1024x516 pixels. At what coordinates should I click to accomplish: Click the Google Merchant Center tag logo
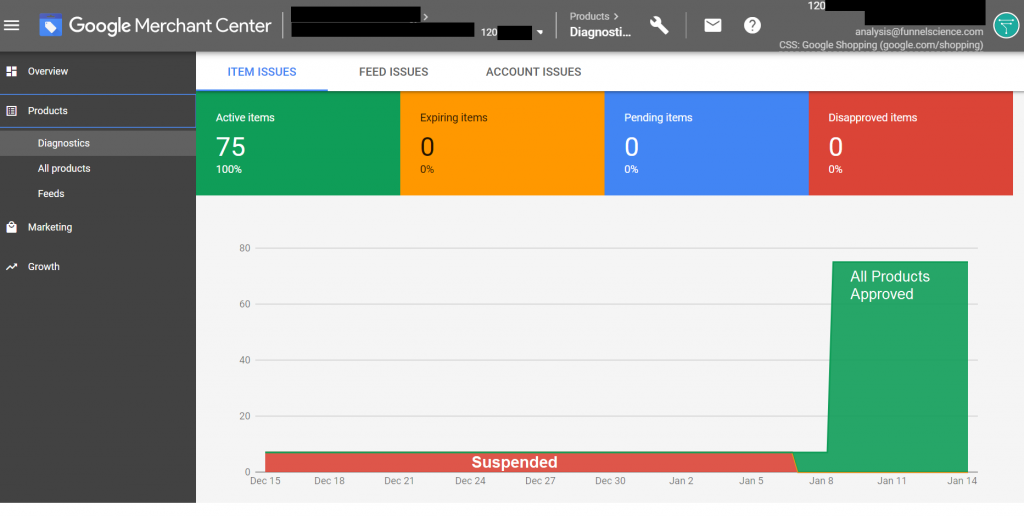pyautogui.click(x=50, y=25)
